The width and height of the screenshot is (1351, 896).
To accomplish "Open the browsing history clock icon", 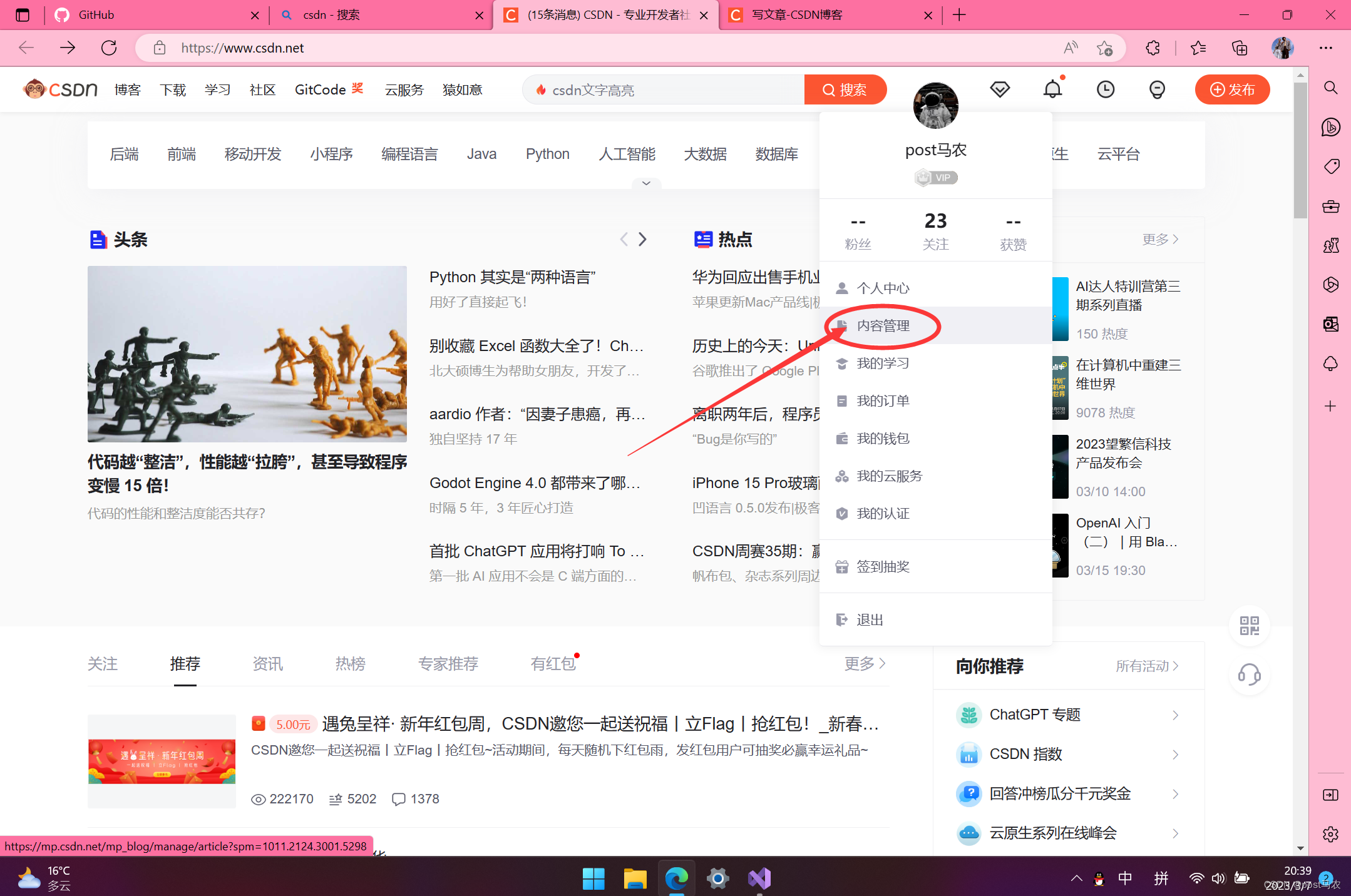I will [x=1106, y=89].
